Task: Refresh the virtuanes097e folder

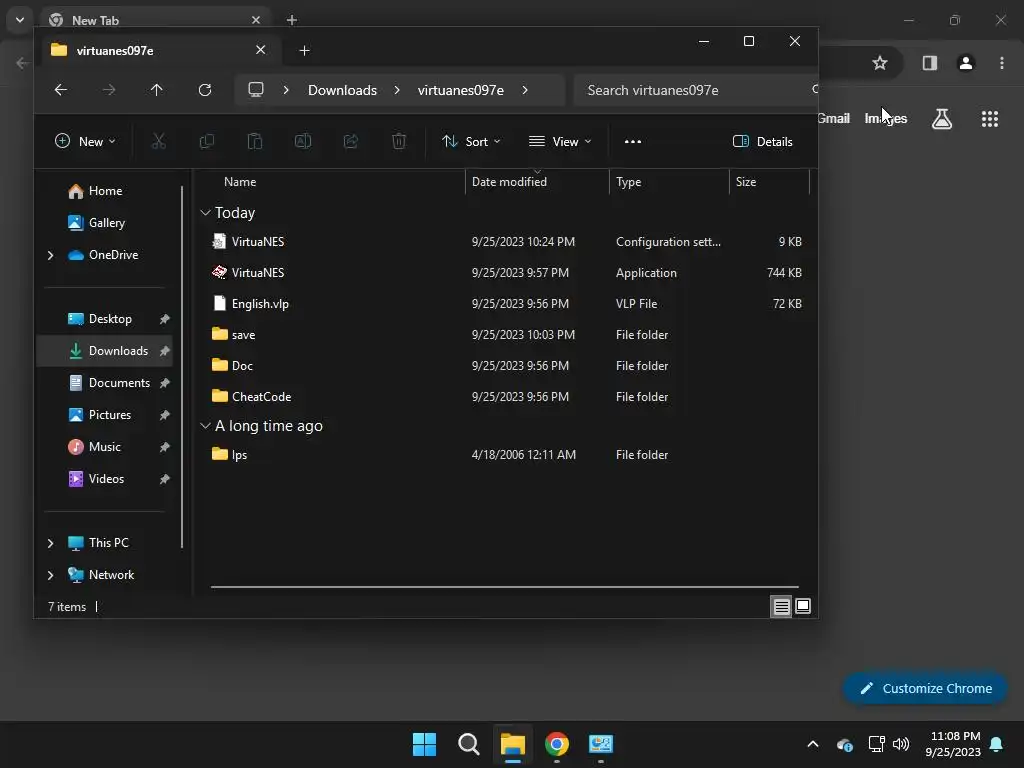Action: click(x=205, y=90)
